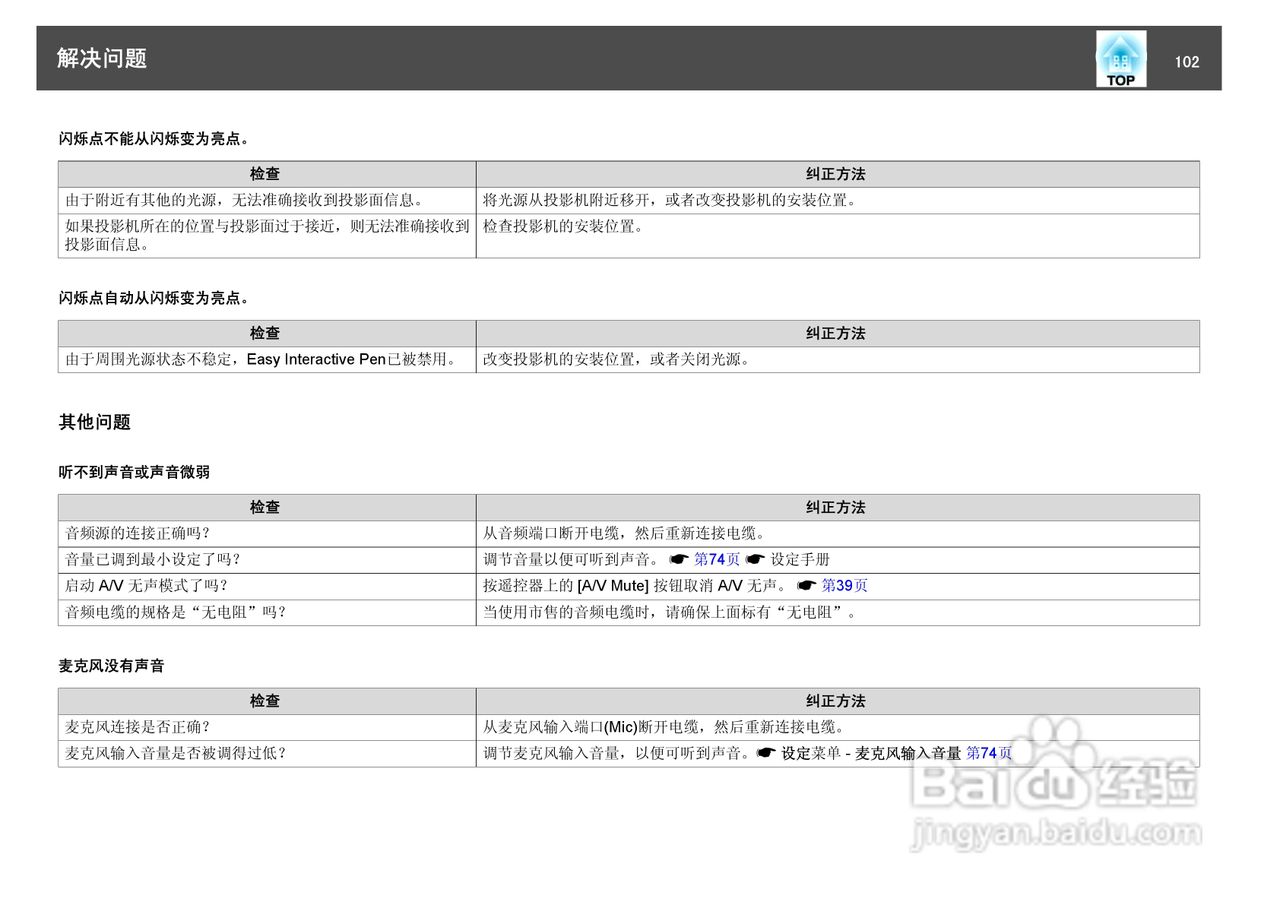
Task: Click cell 当使用市售的音频电缆时
Action: pos(838,613)
